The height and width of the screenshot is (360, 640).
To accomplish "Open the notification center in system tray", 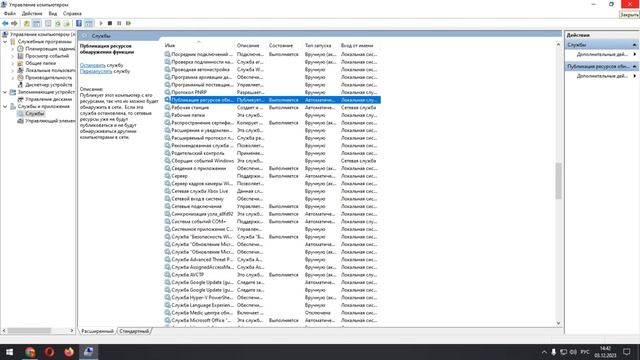I will coord(627,352).
